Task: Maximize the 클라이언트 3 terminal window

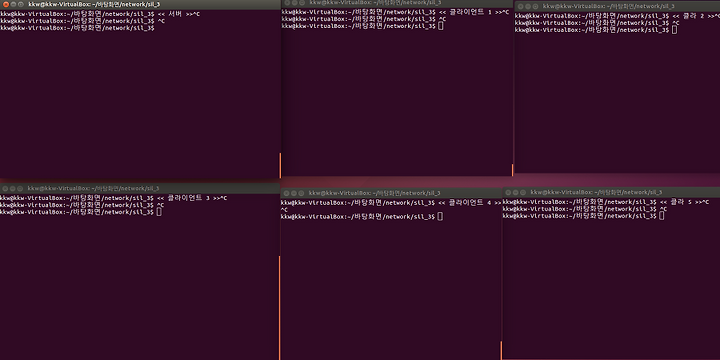Action: tap(20, 189)
